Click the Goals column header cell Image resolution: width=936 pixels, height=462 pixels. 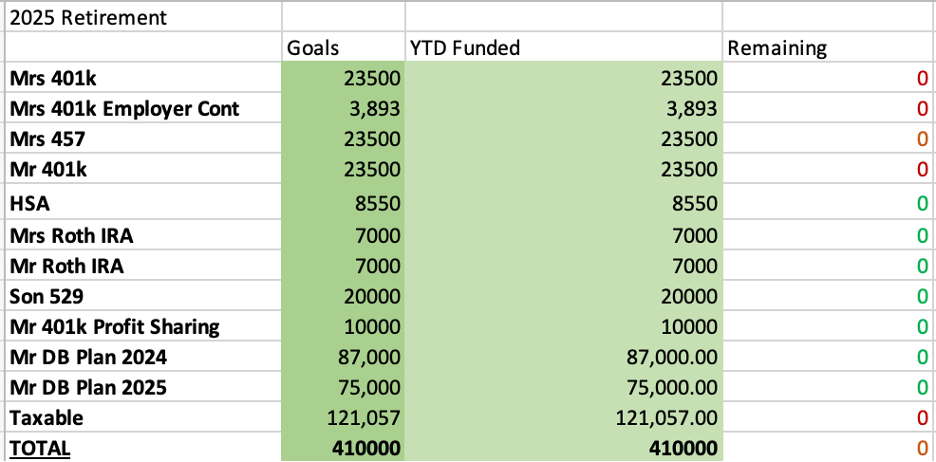tap(313, 47)
